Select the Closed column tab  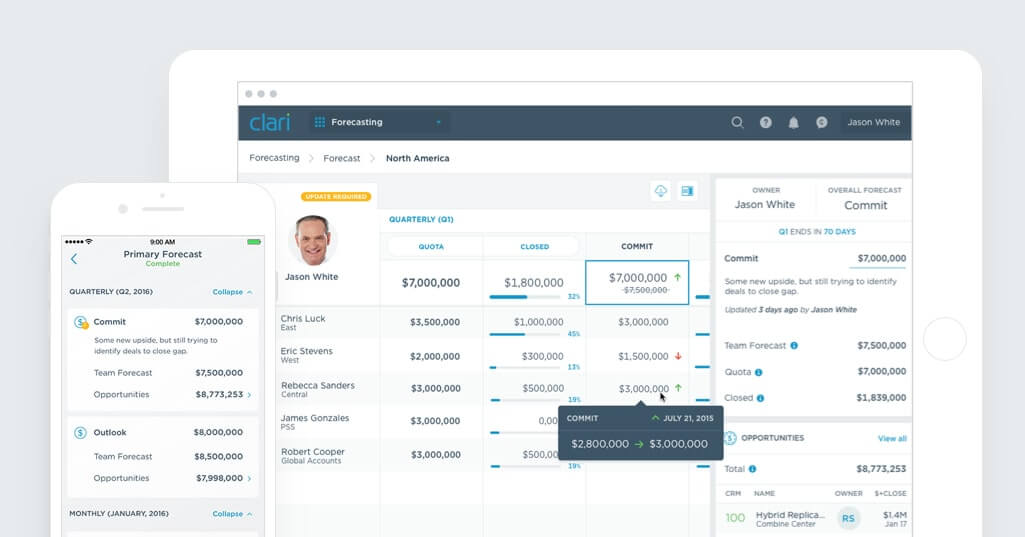[535, 247]
